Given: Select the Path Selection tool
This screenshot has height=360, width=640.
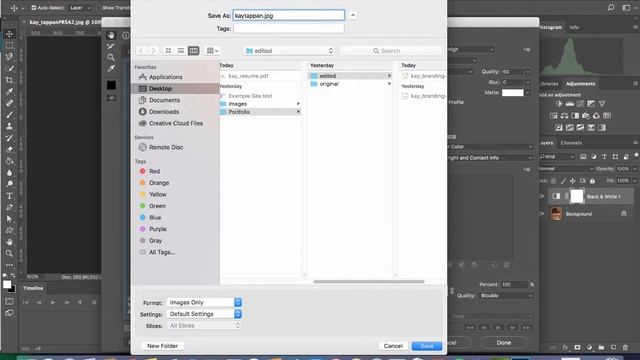Looking at the screenshot, I should point(9,219).
